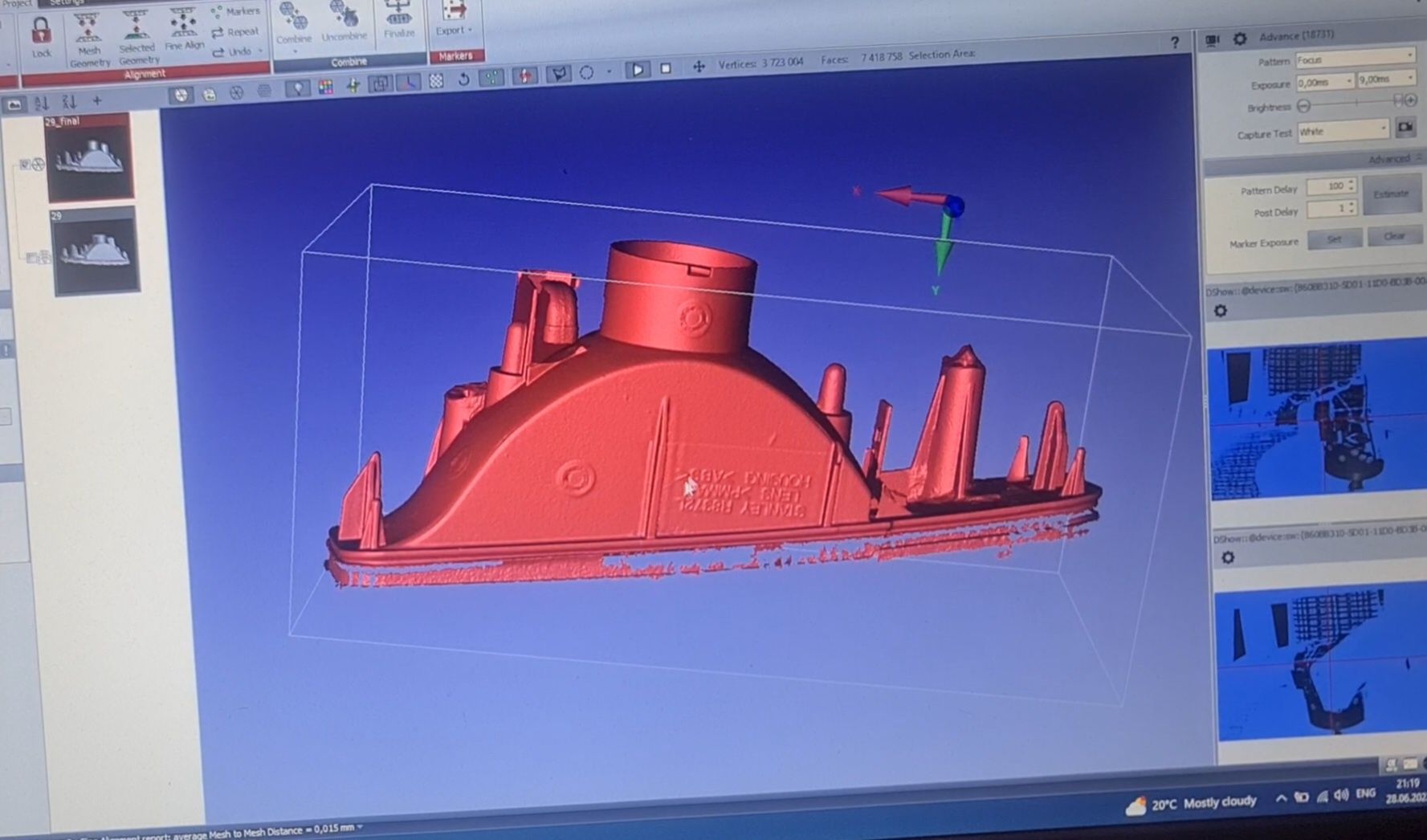The width and height of the screenshot is (1427, 840).
Task: Toggle the bounding box icon
Action: (380, 84)
